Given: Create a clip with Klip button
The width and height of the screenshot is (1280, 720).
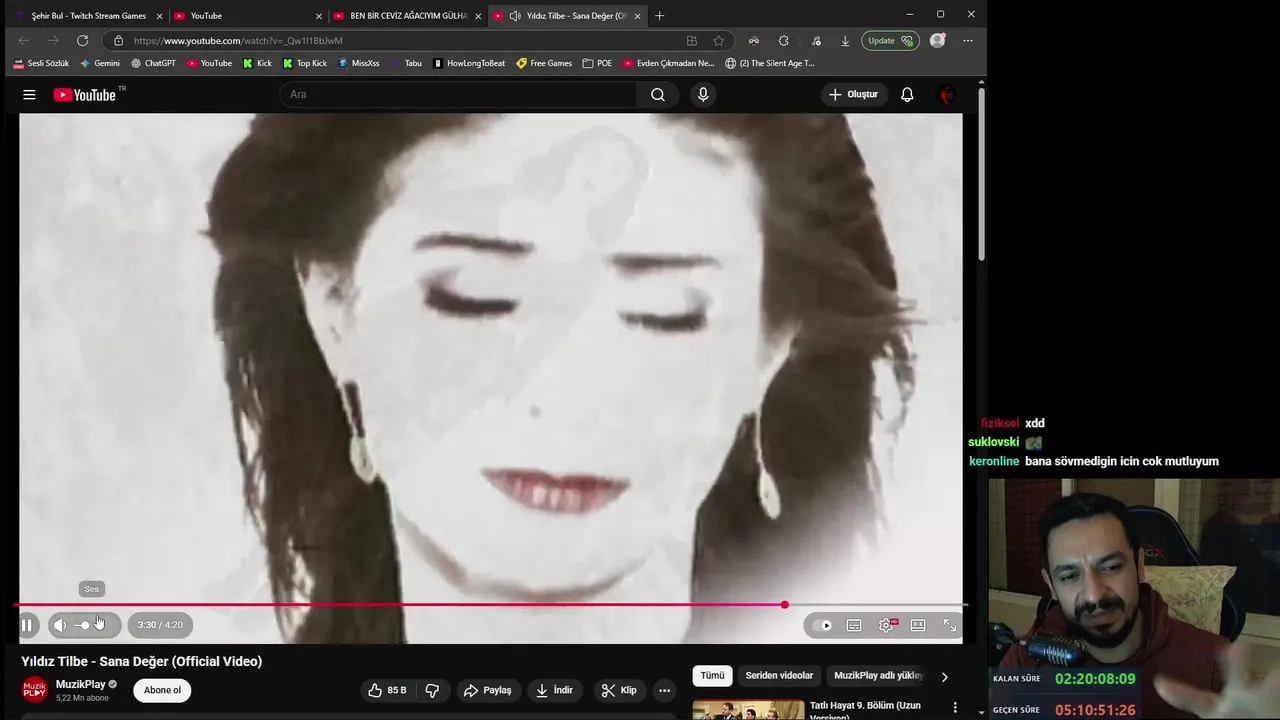Looking at the screenshot, I should point(619,690).
